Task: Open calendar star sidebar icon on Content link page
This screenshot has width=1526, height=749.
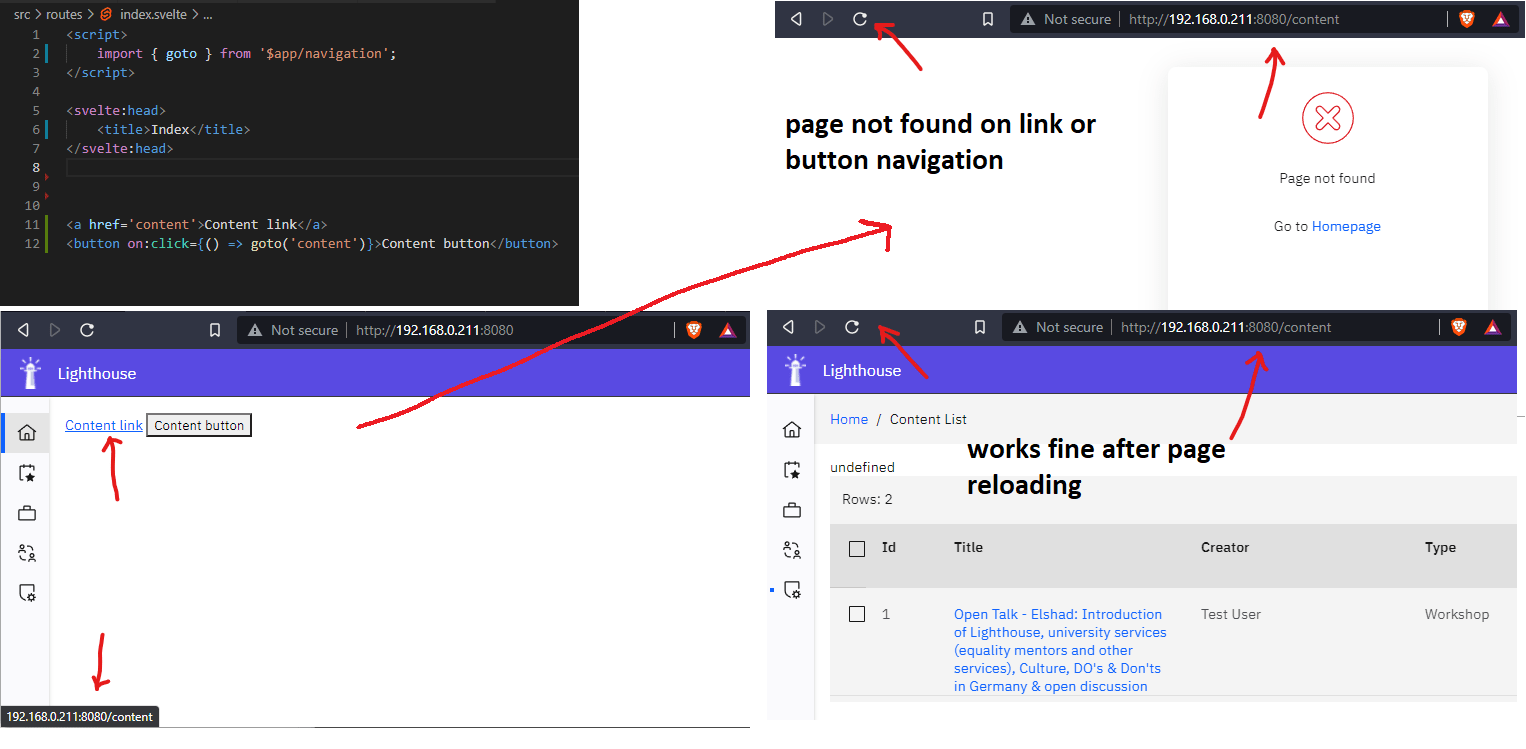Action: [x=27, y=473]
